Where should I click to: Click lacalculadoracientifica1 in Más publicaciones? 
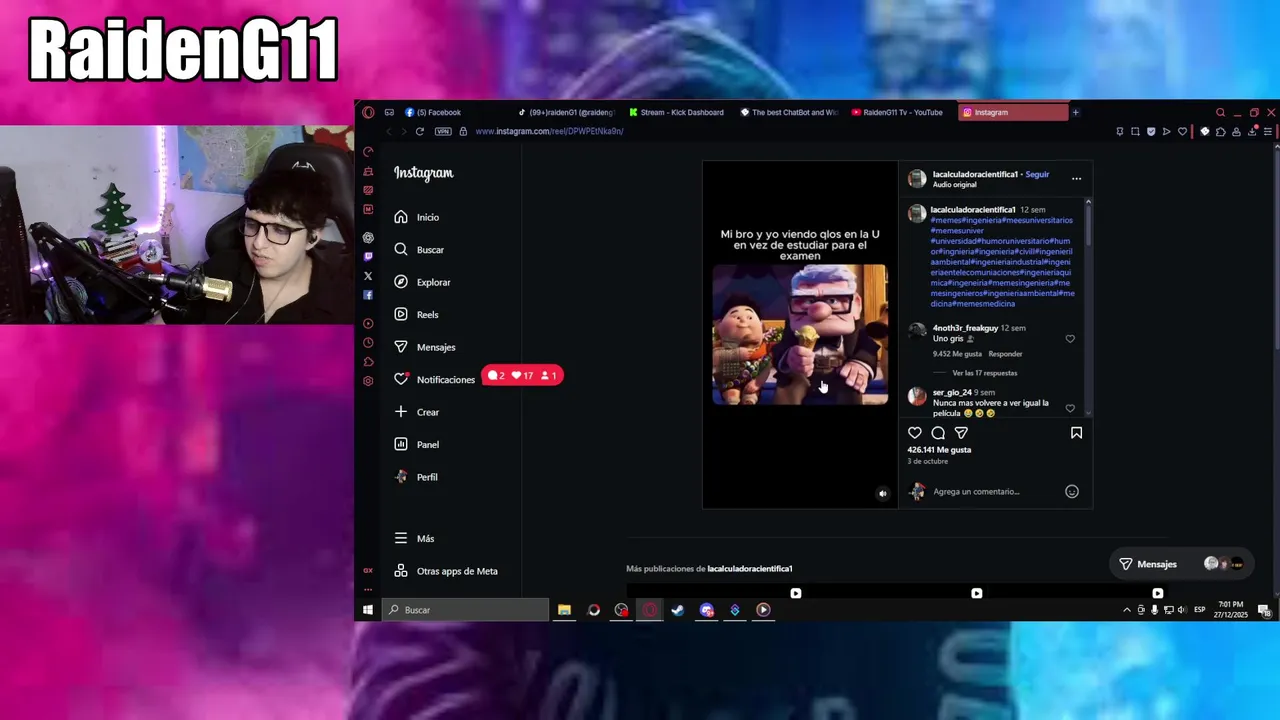750,569
